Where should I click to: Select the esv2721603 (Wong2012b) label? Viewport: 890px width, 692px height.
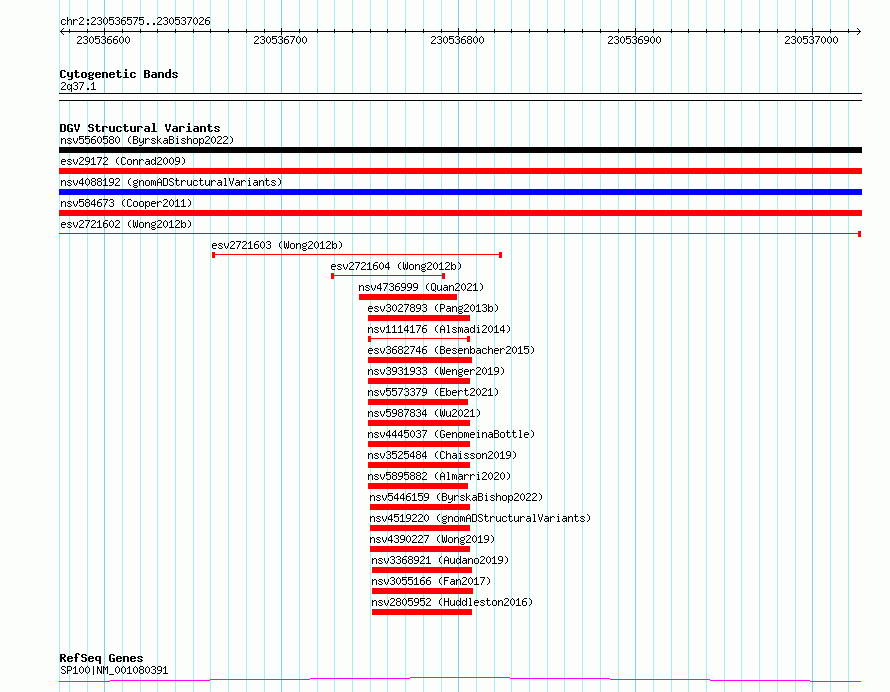pos(278,245)
